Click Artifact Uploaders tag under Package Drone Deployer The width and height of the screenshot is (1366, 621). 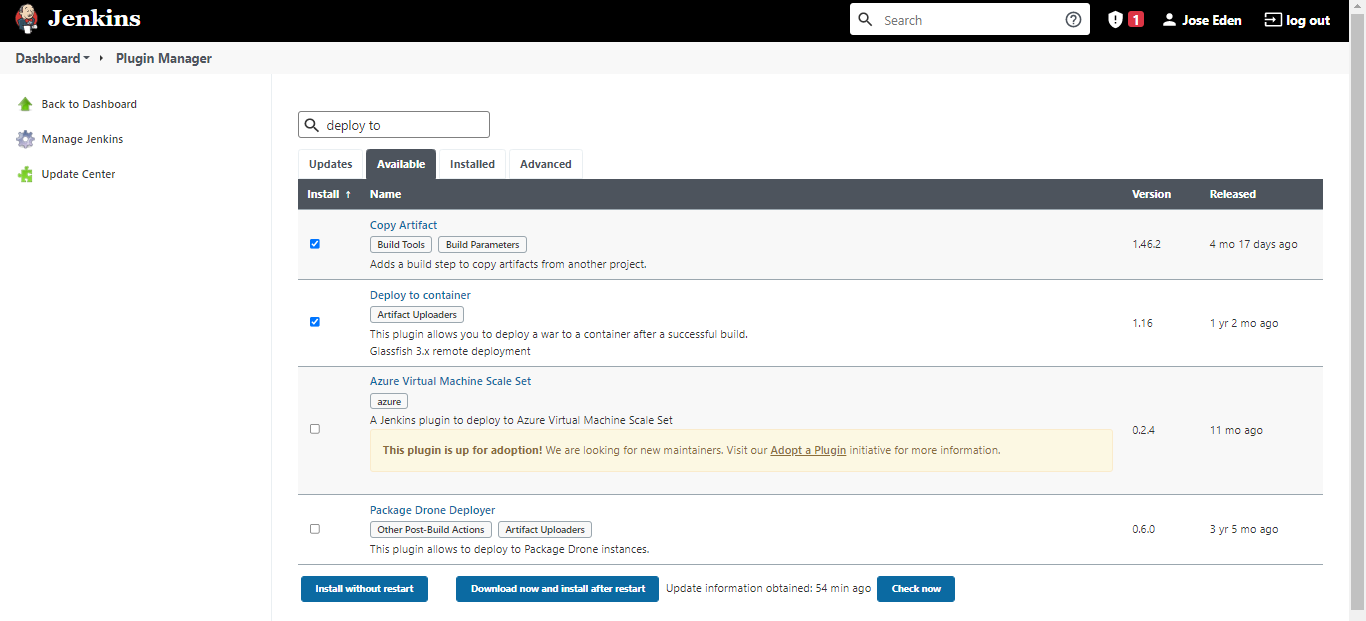545,530
